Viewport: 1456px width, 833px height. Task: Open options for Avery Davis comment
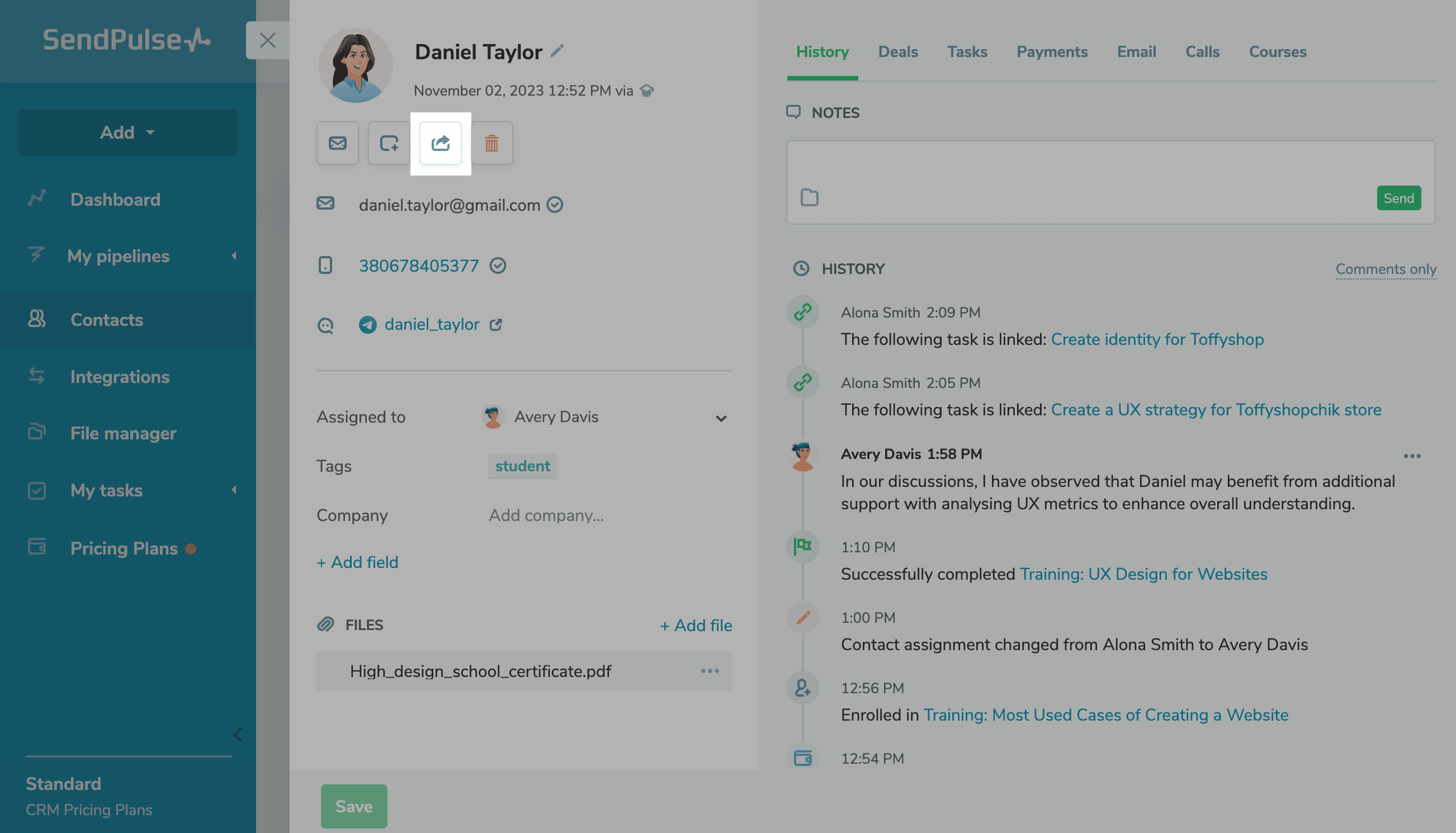[1412, 456]
